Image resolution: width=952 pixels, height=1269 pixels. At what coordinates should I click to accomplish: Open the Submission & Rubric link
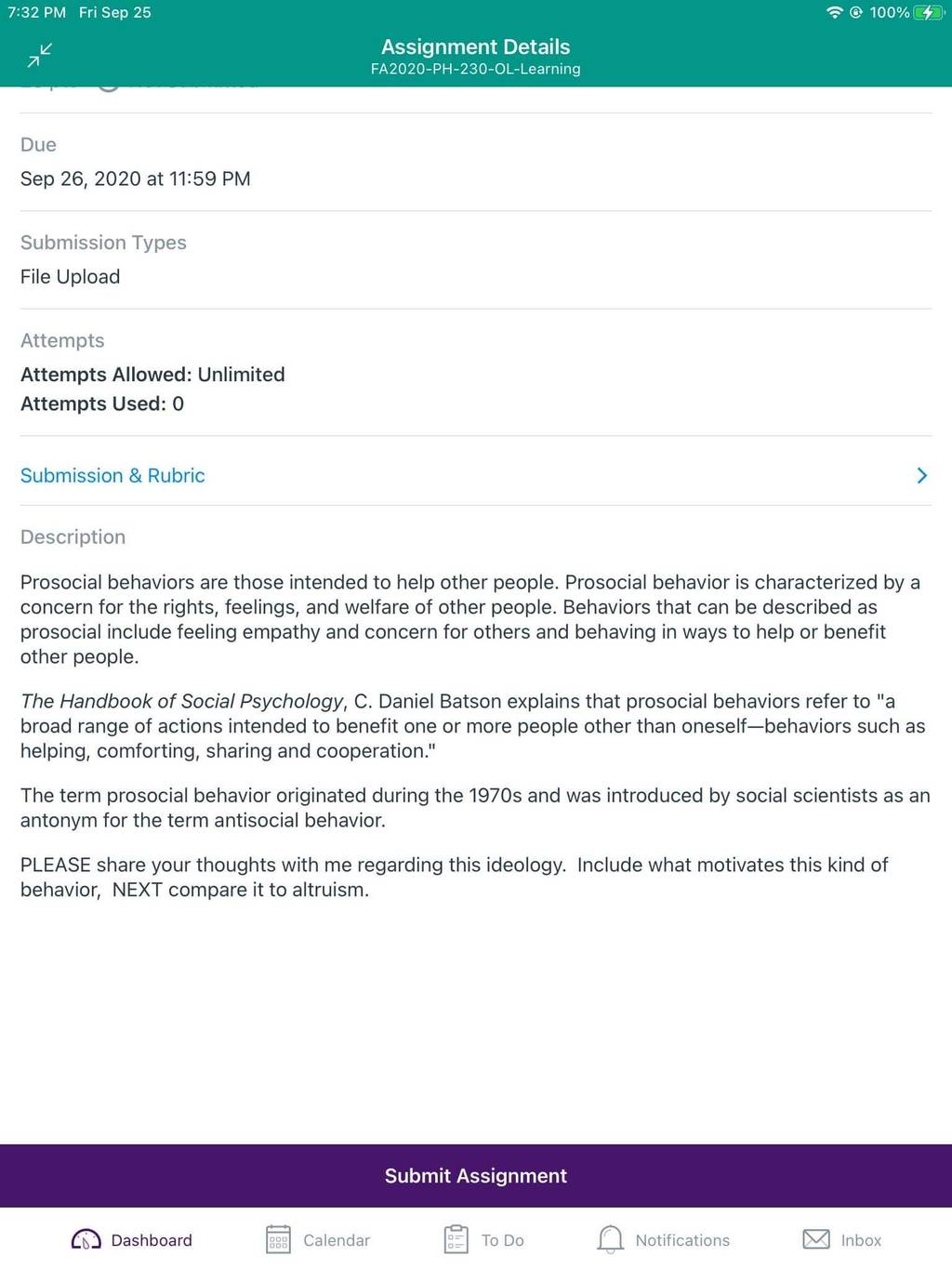tap(112, 475)
